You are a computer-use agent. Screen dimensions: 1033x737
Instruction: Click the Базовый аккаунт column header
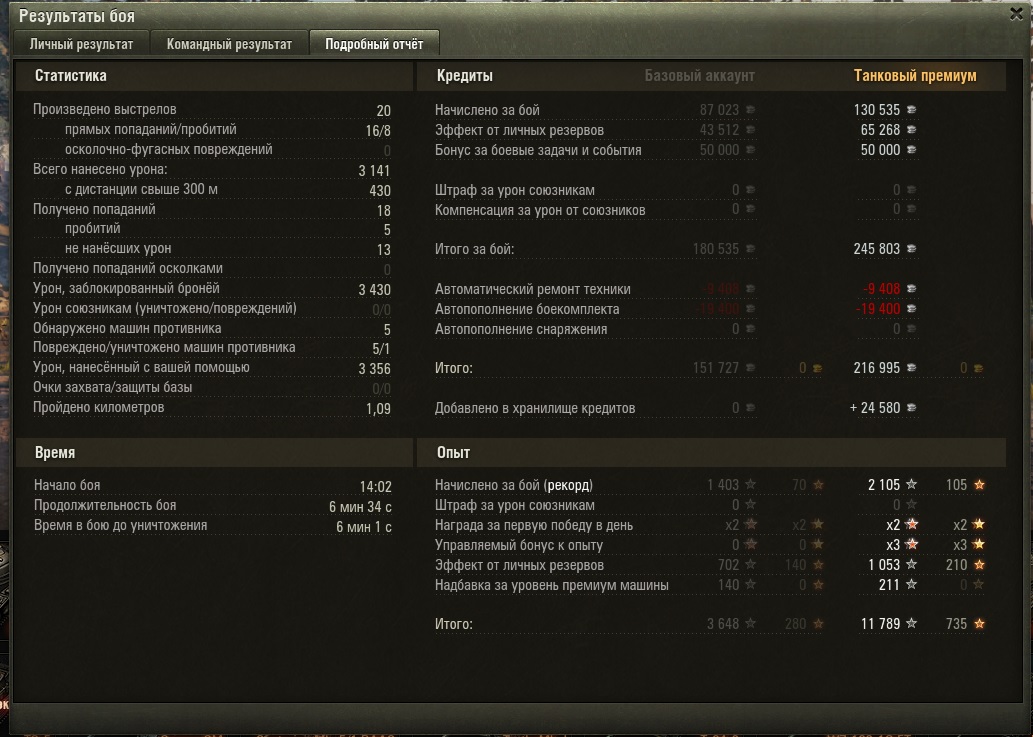pyautogui.click(x=700, y=76)
